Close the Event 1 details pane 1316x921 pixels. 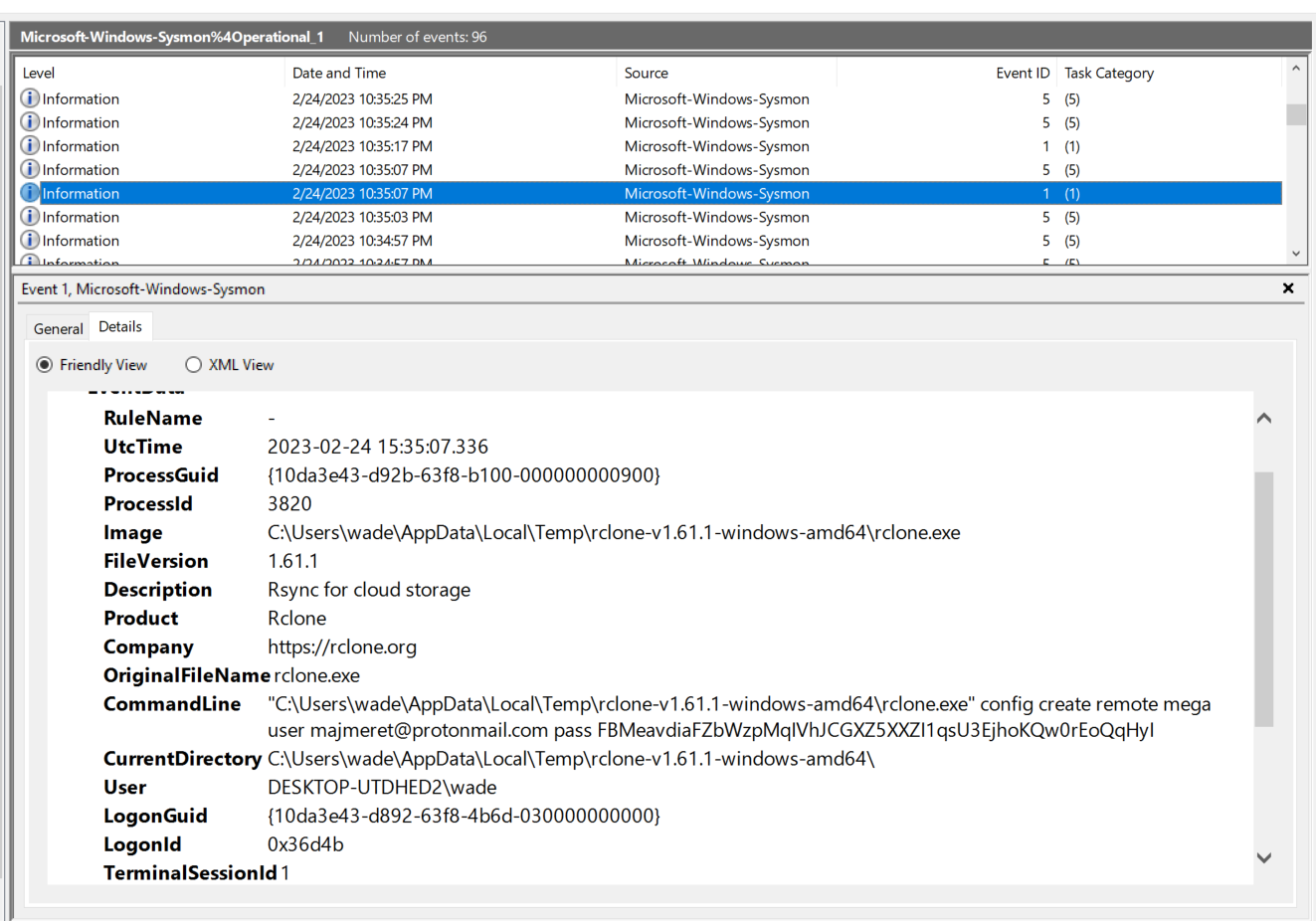1288,288
